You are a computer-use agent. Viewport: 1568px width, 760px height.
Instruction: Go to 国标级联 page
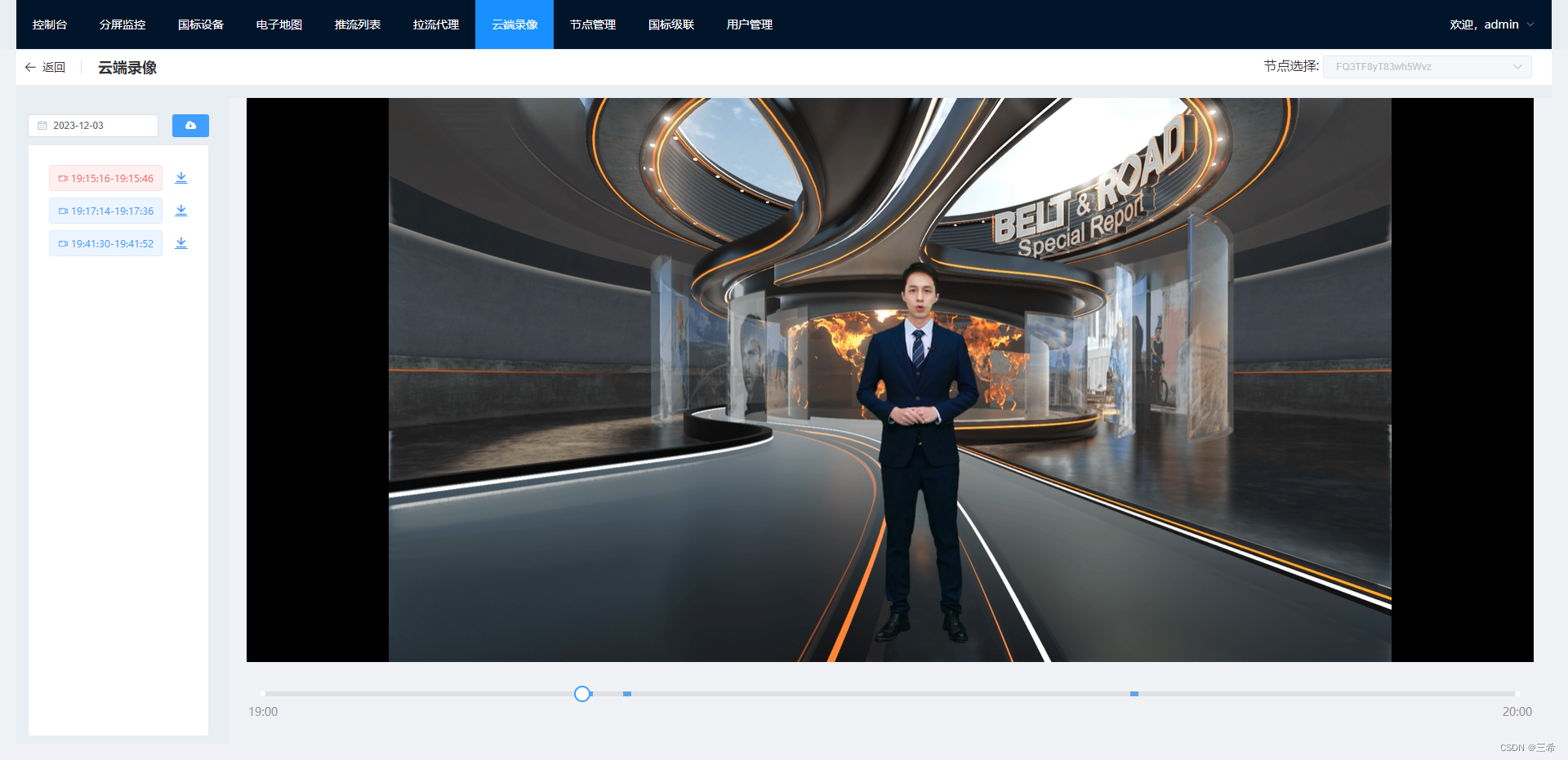[x=671, y=24]
